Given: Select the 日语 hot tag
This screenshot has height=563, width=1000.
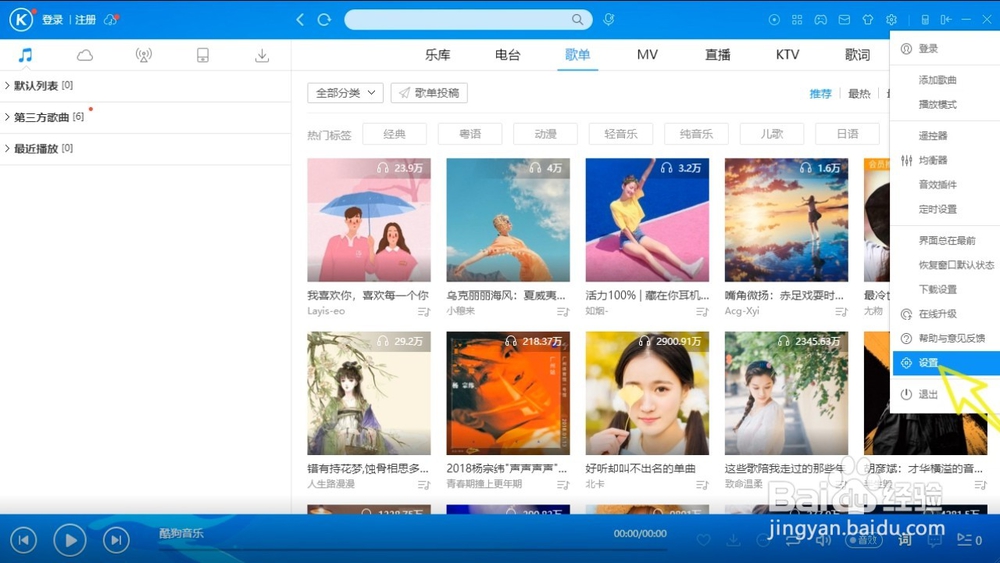Looking at the screenshot, I should click(x=848, y=134).
